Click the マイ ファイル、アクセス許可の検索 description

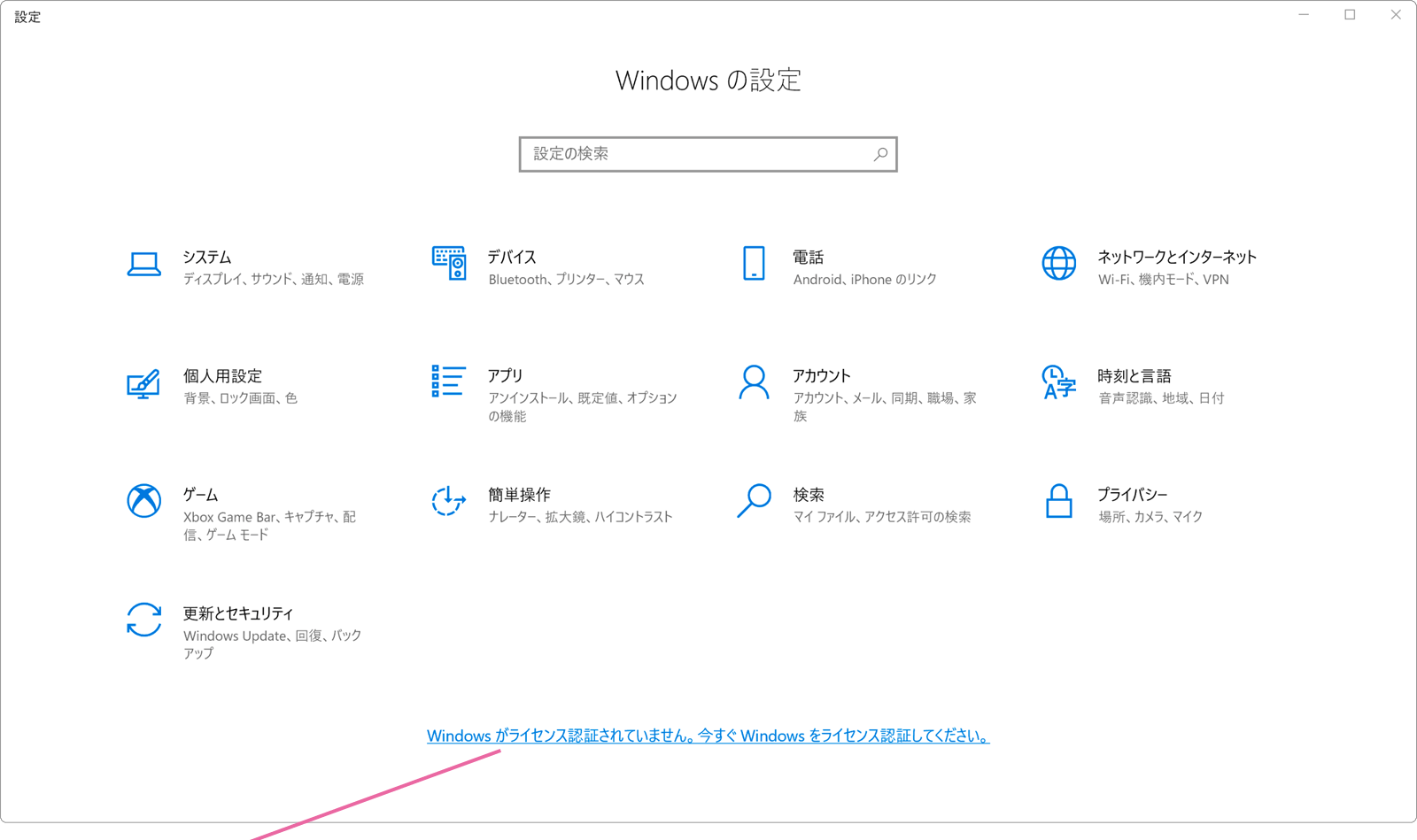coord(882,517)
